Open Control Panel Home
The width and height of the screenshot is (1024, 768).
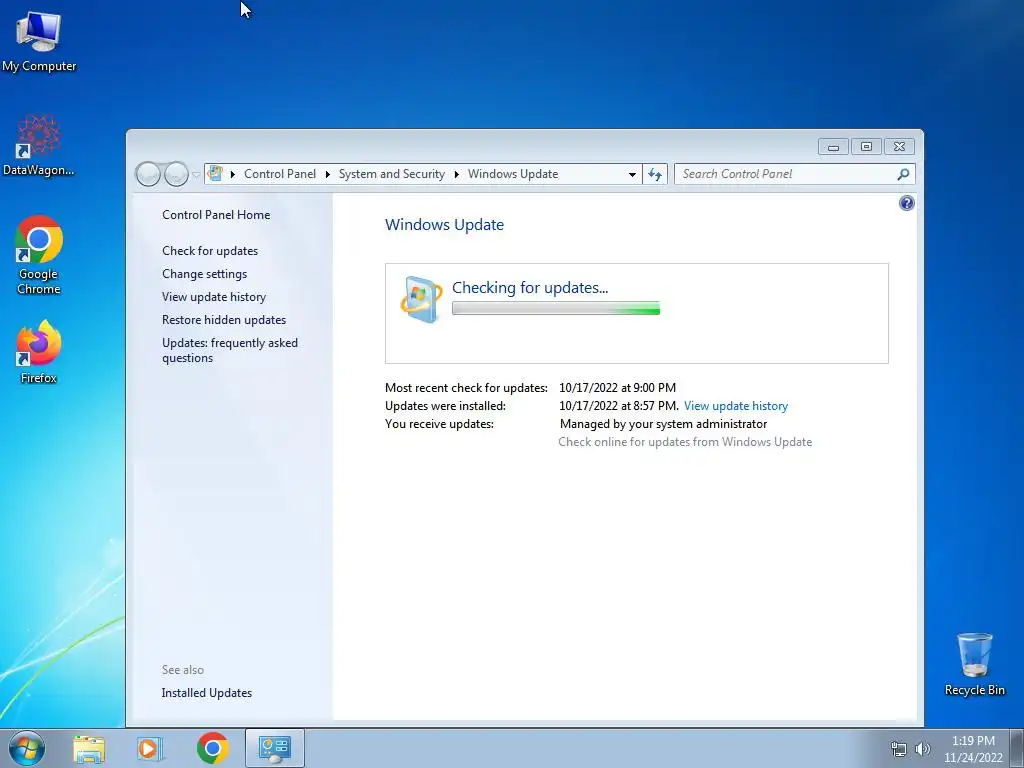[x=216, y=215]
